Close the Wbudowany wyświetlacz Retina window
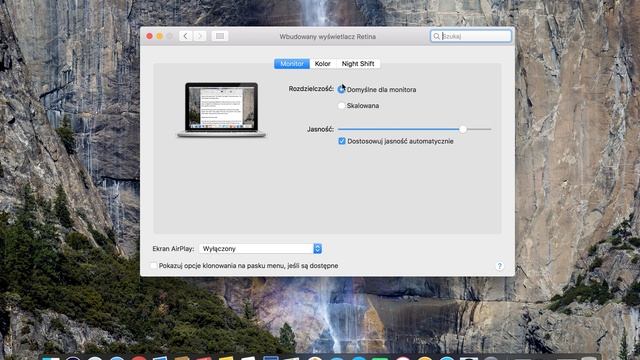The height and width of the screenshot is (360, 640). [x=149, y=36]
